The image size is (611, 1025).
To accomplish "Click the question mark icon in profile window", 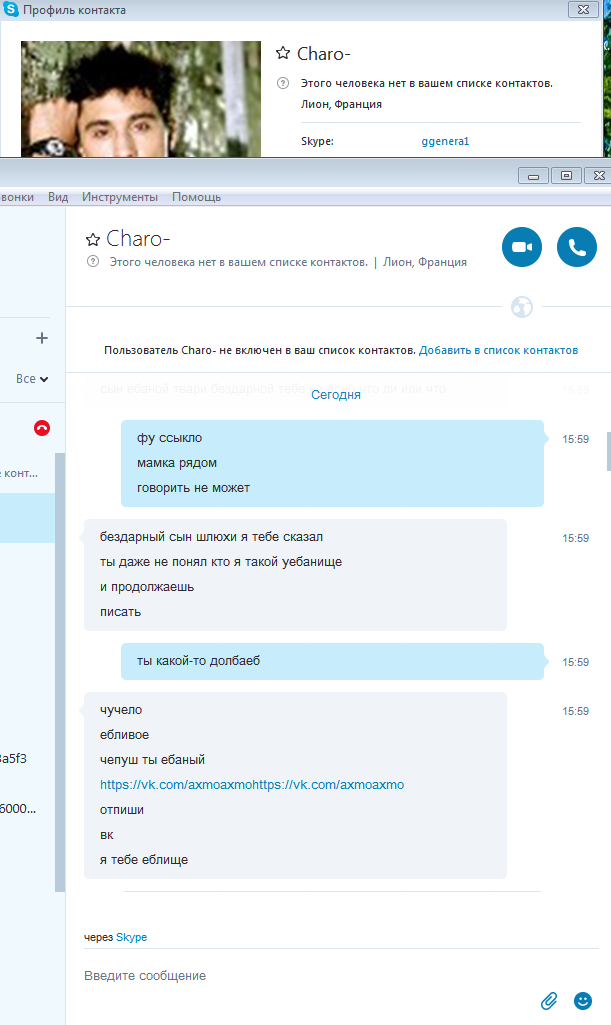I will [282, 83].
